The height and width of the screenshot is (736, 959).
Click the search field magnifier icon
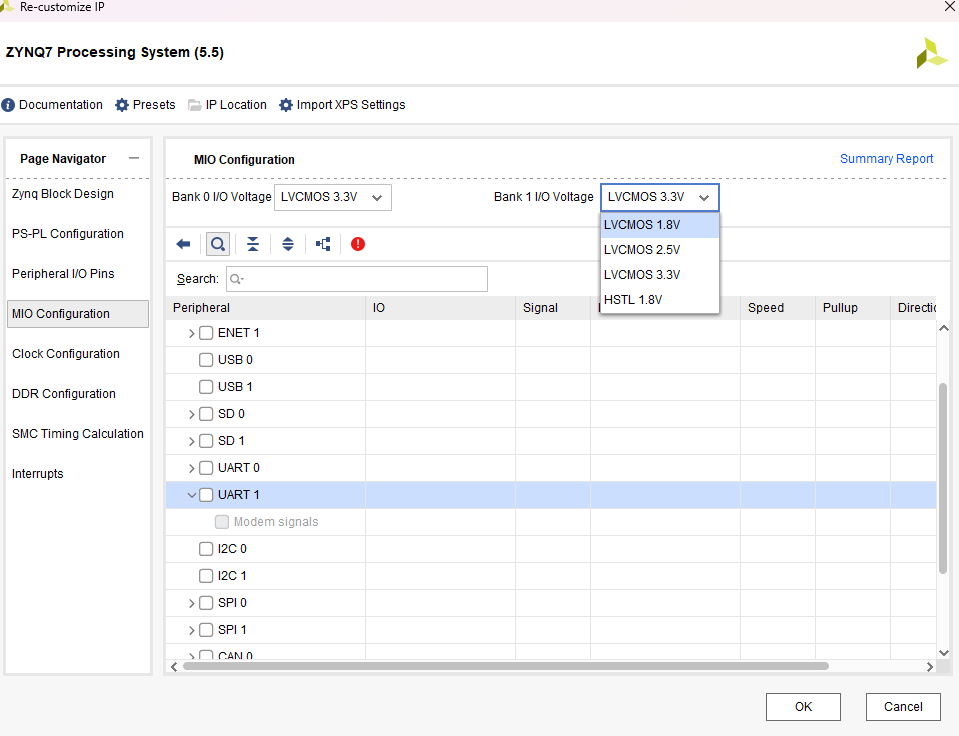click(236, 279)
